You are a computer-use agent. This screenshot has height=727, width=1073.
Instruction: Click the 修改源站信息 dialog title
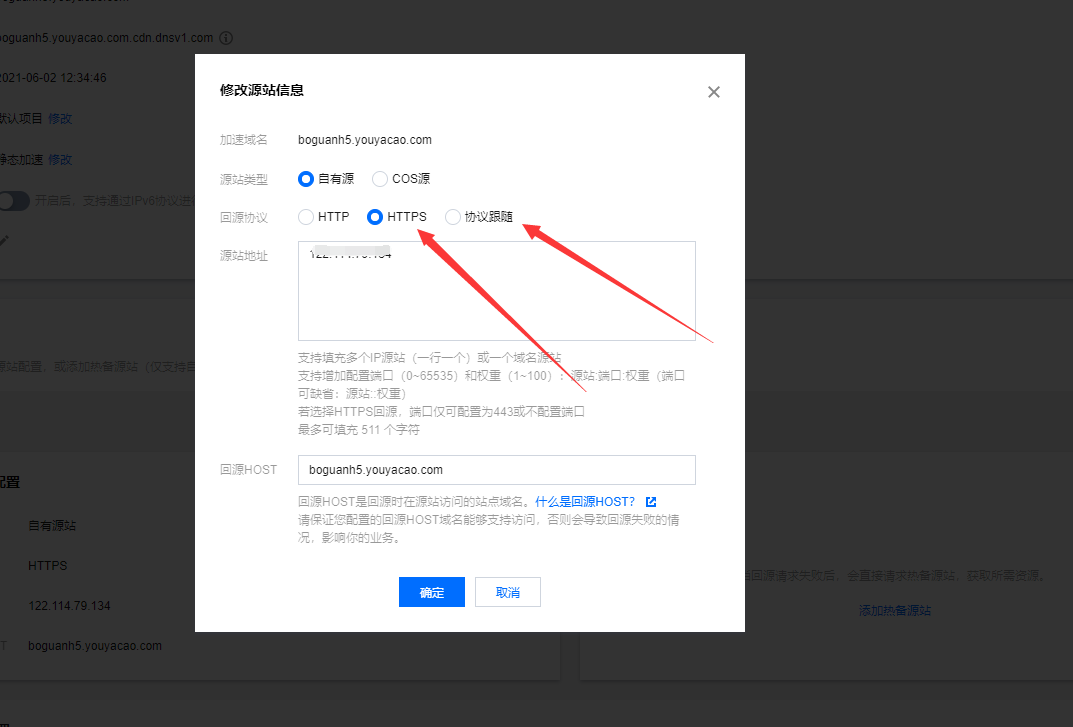(261, 90)
